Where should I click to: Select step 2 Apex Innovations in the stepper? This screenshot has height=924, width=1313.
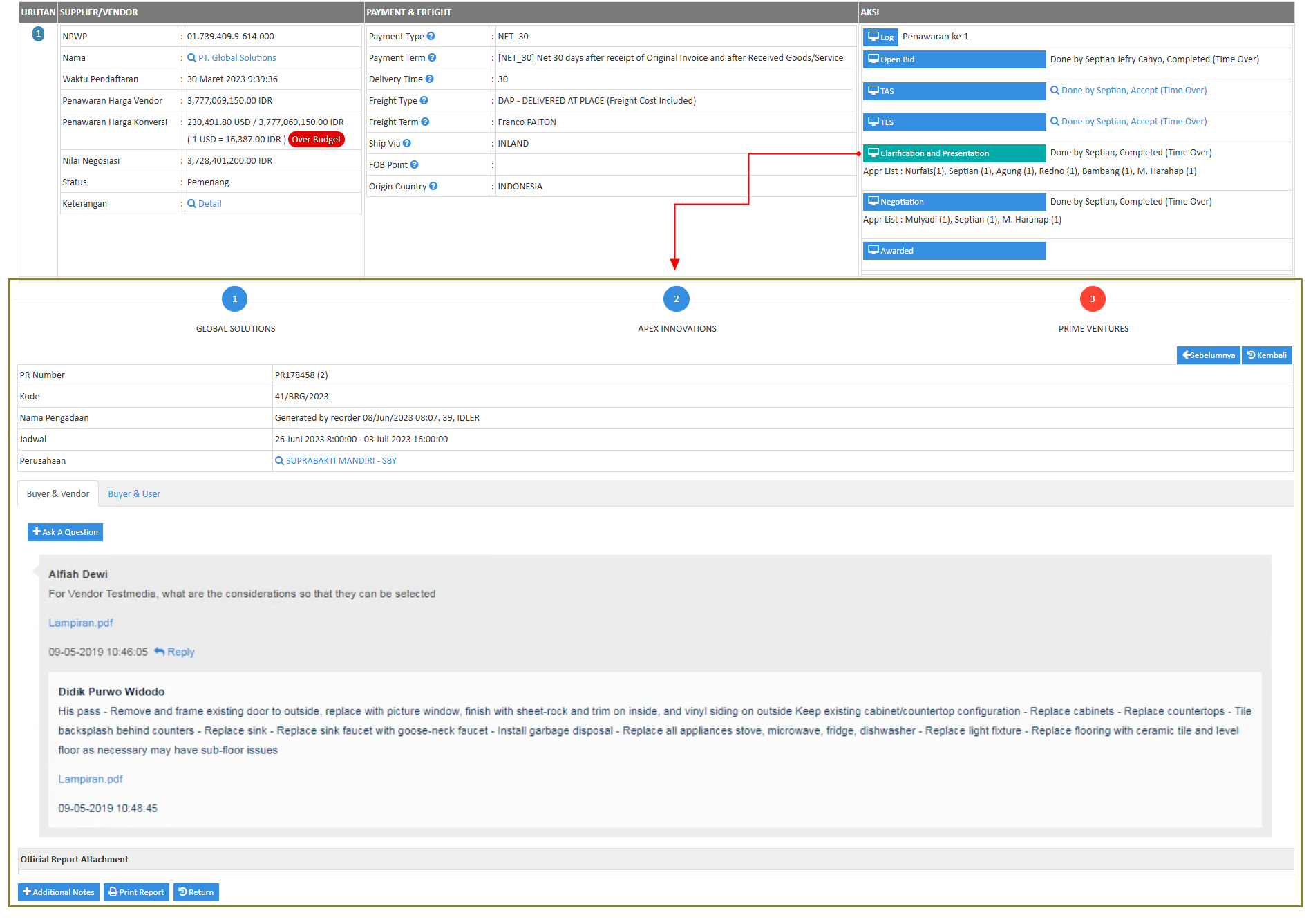point(676,299)
